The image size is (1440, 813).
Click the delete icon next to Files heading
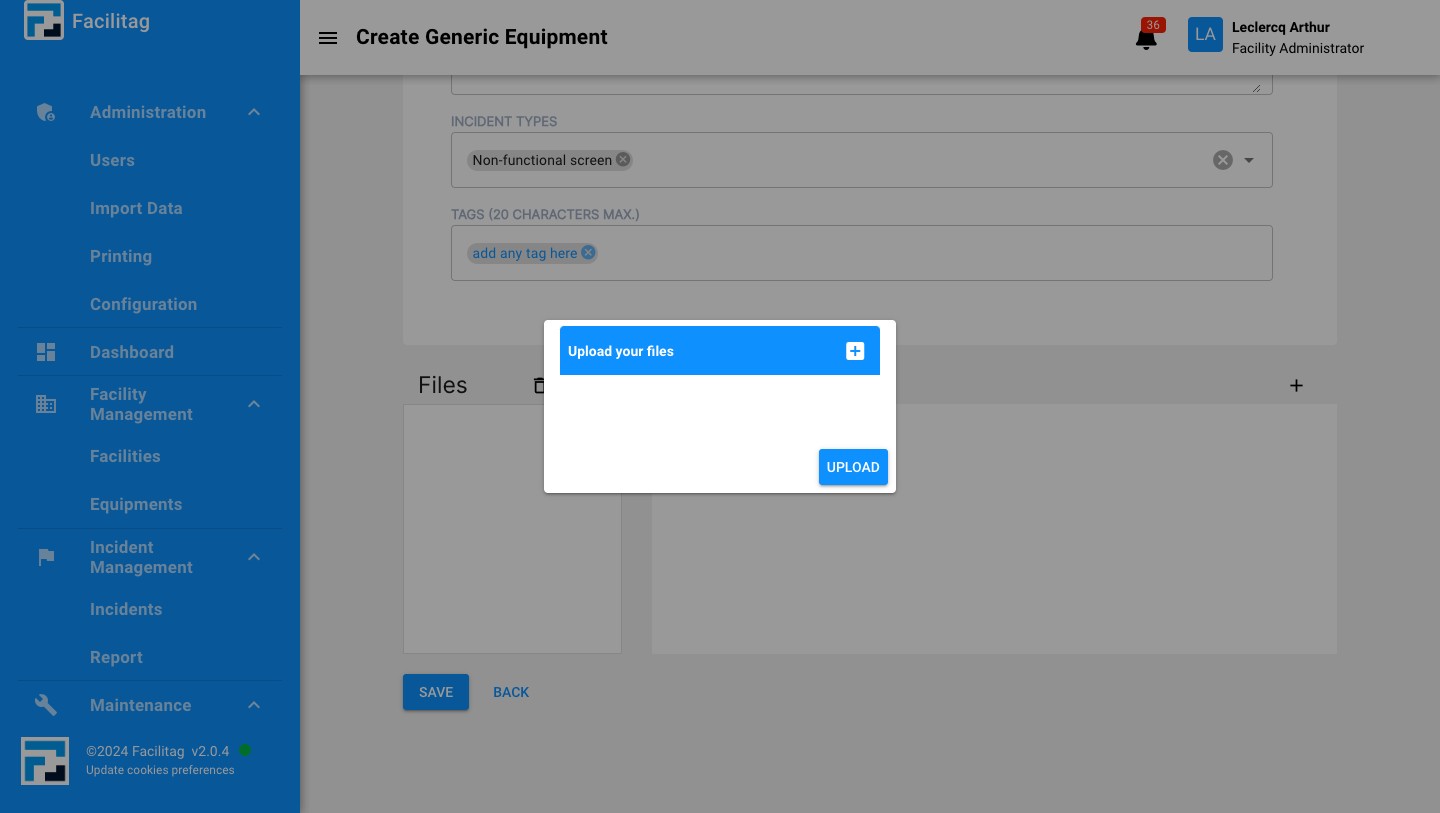pyautogui.click(x=541, y=385)
